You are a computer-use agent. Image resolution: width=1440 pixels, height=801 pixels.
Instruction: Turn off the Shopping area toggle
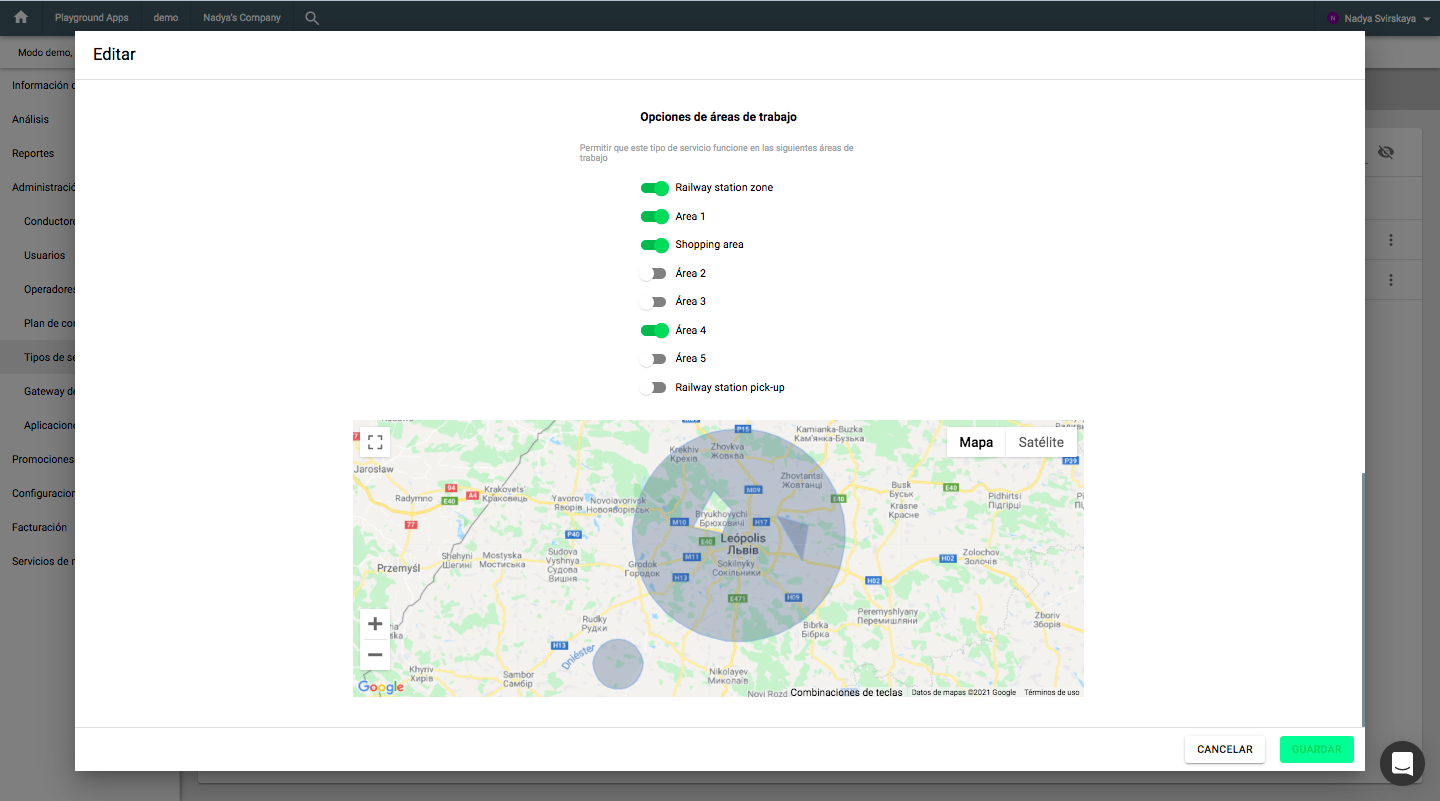655,245
